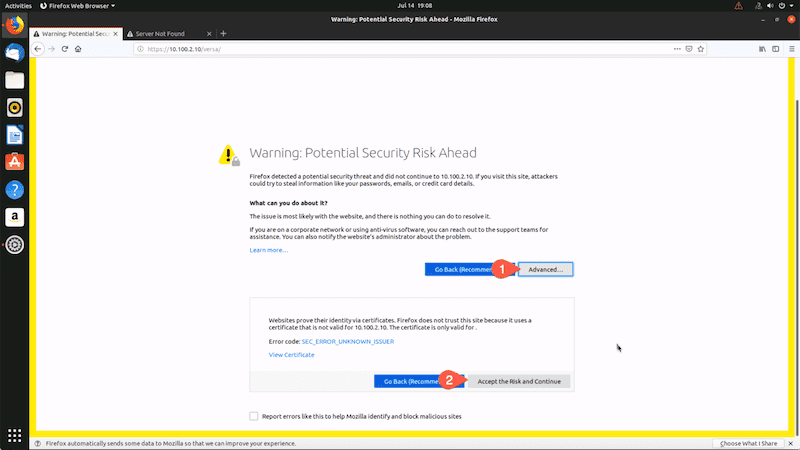Viewport: 800px width, 450px height.
Task: Reload the current page
Action: 65,49
